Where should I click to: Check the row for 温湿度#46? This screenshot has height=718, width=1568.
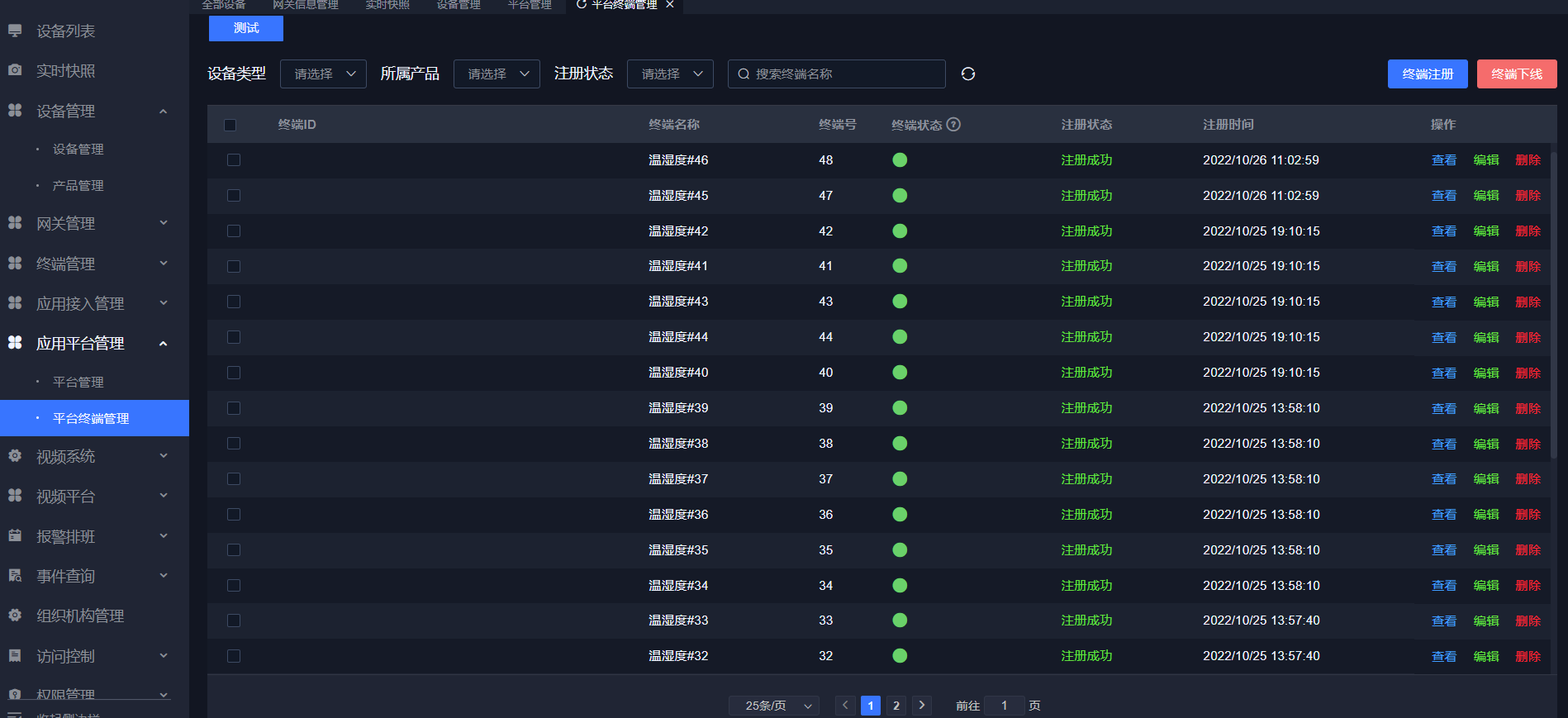[x=234, y=160]
